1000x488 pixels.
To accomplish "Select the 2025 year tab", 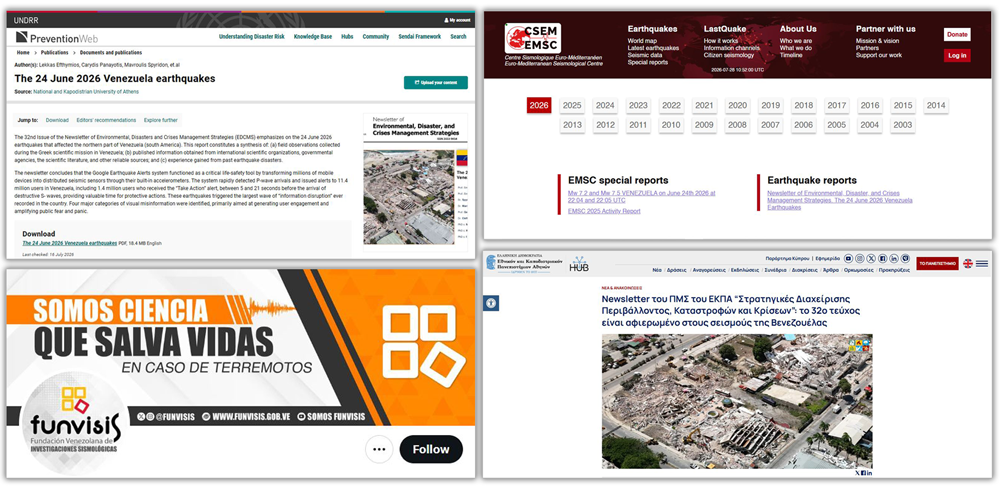I will click(572, 105).
